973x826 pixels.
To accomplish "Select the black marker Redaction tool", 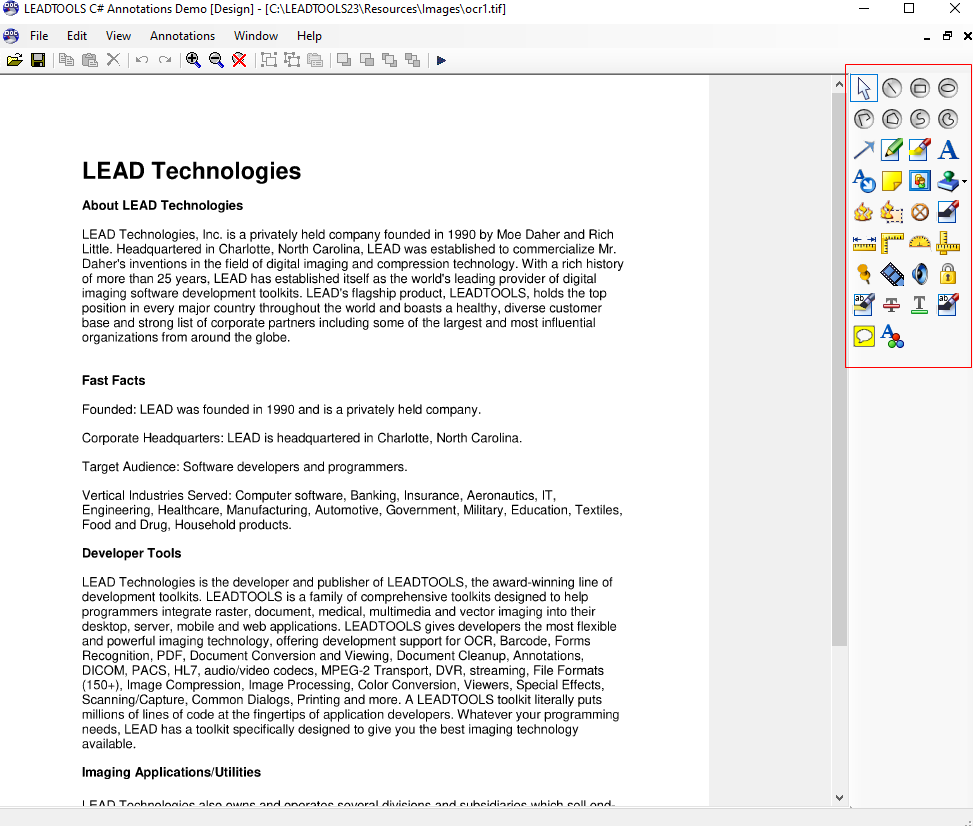I will (948, 212).
